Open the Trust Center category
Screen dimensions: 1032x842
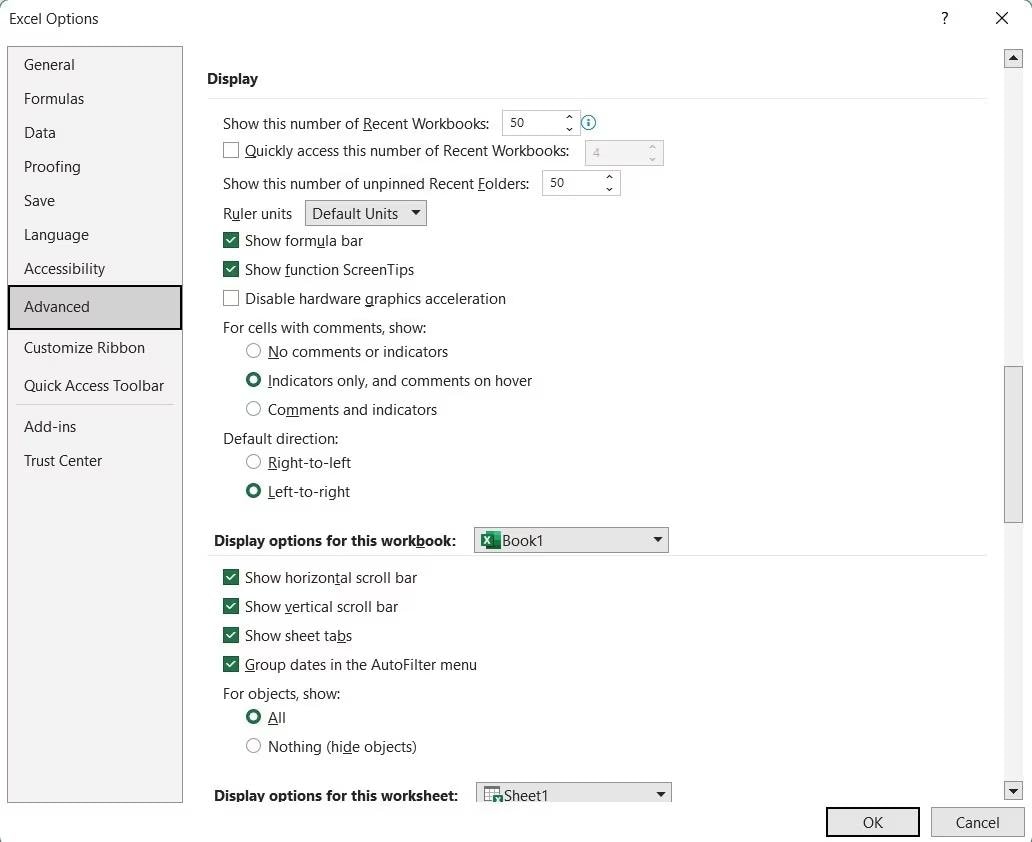(63, 461)
